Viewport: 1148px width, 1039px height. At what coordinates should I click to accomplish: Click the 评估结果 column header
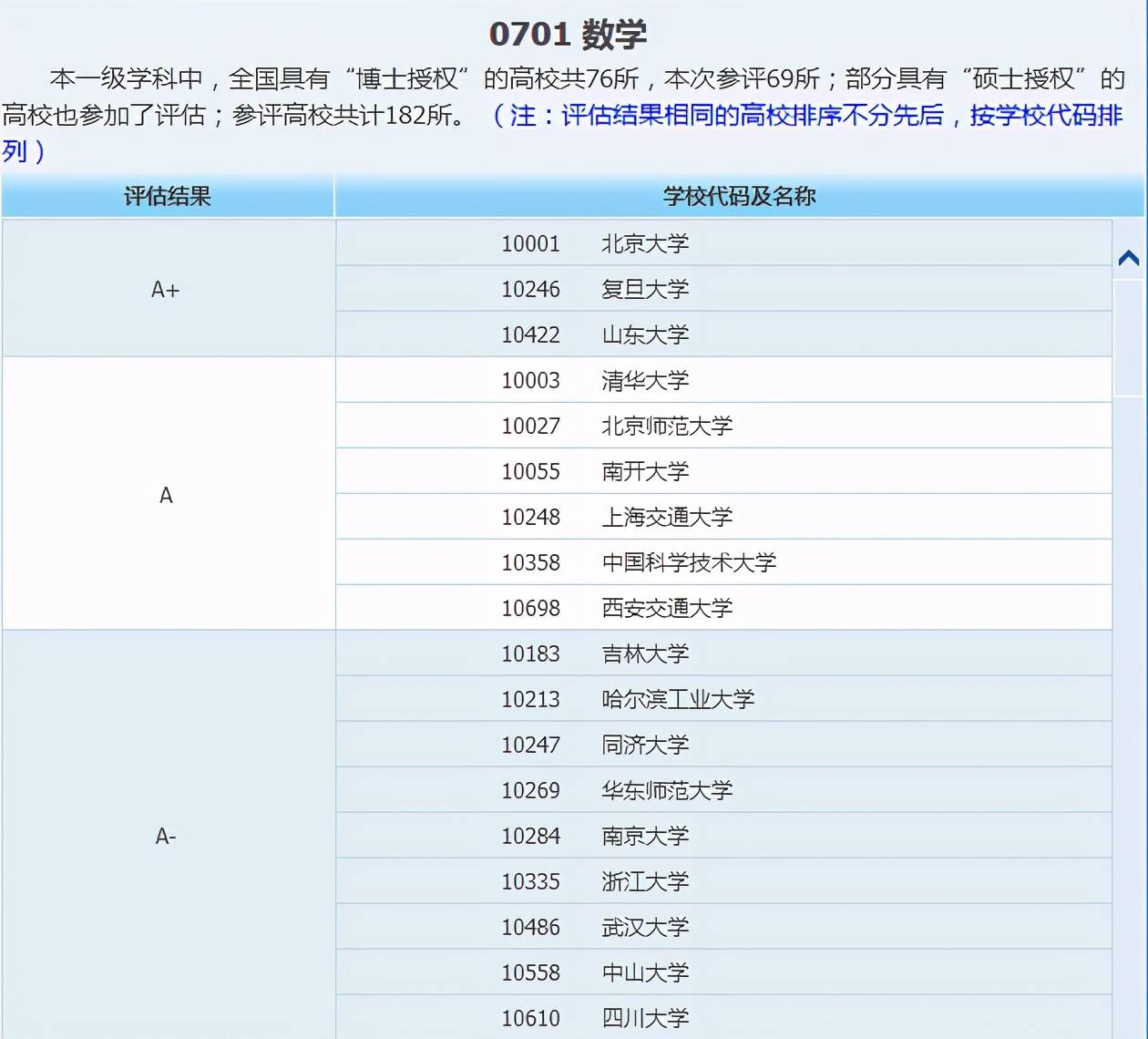pos(168,196)
